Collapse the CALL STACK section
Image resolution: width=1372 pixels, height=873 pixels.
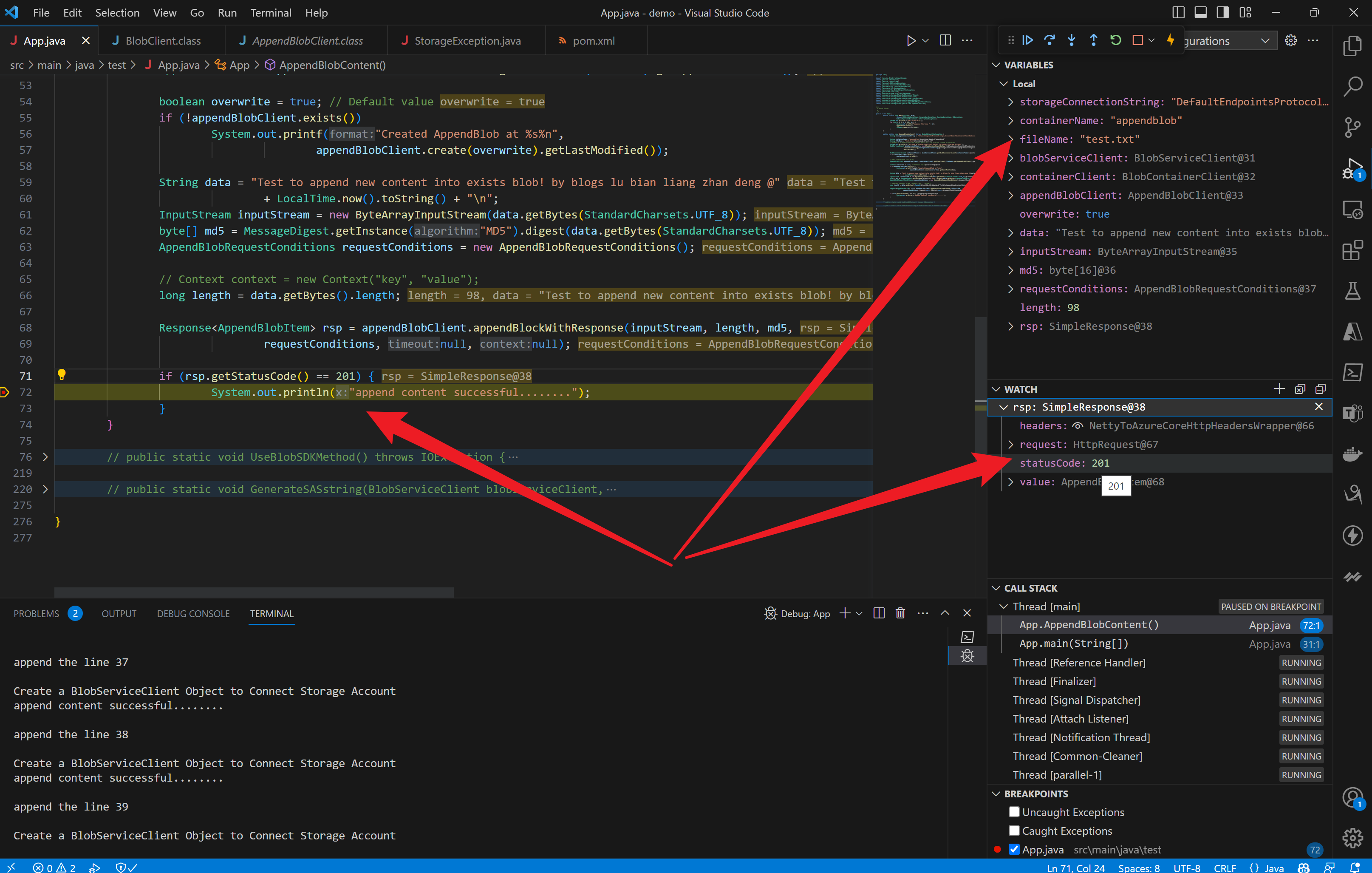tap(996, 588)
